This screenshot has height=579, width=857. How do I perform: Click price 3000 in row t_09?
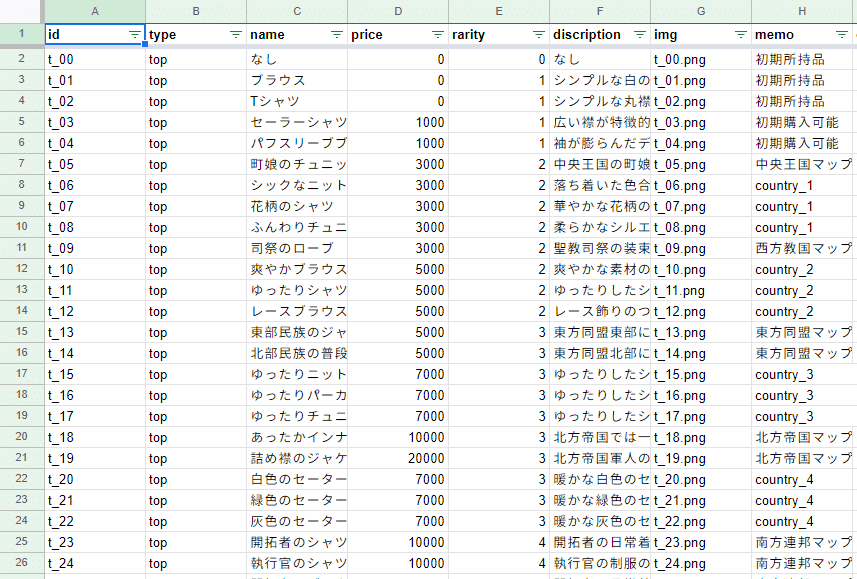click(398, 248)
